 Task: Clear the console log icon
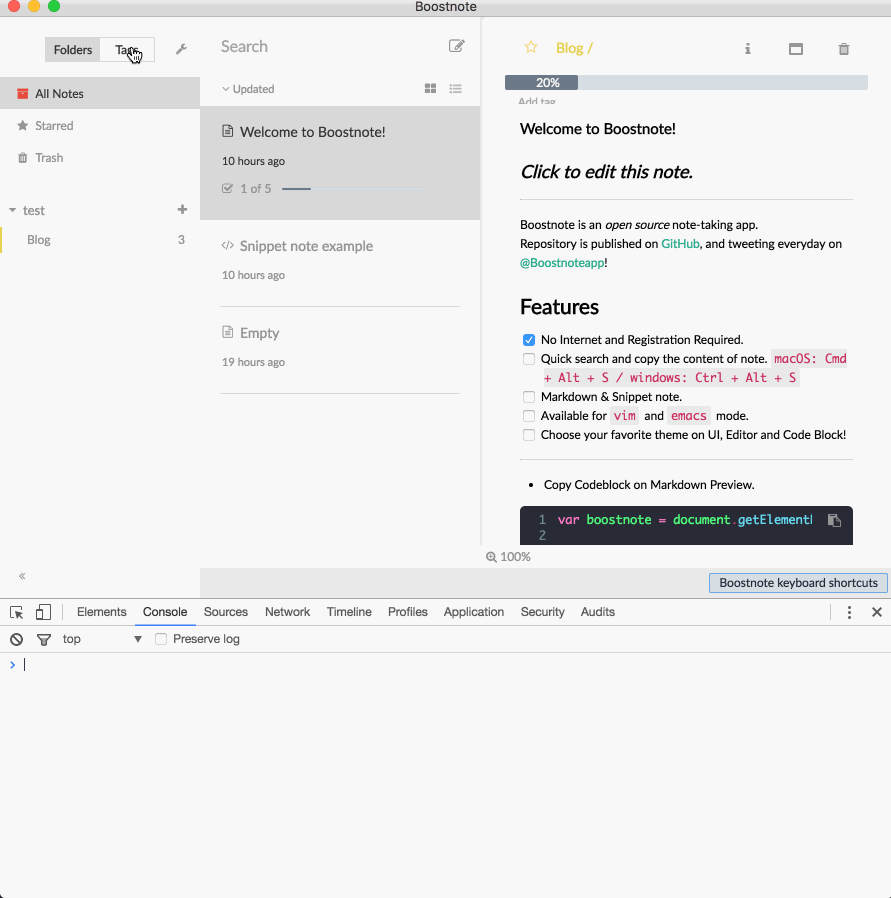point(17,639)
